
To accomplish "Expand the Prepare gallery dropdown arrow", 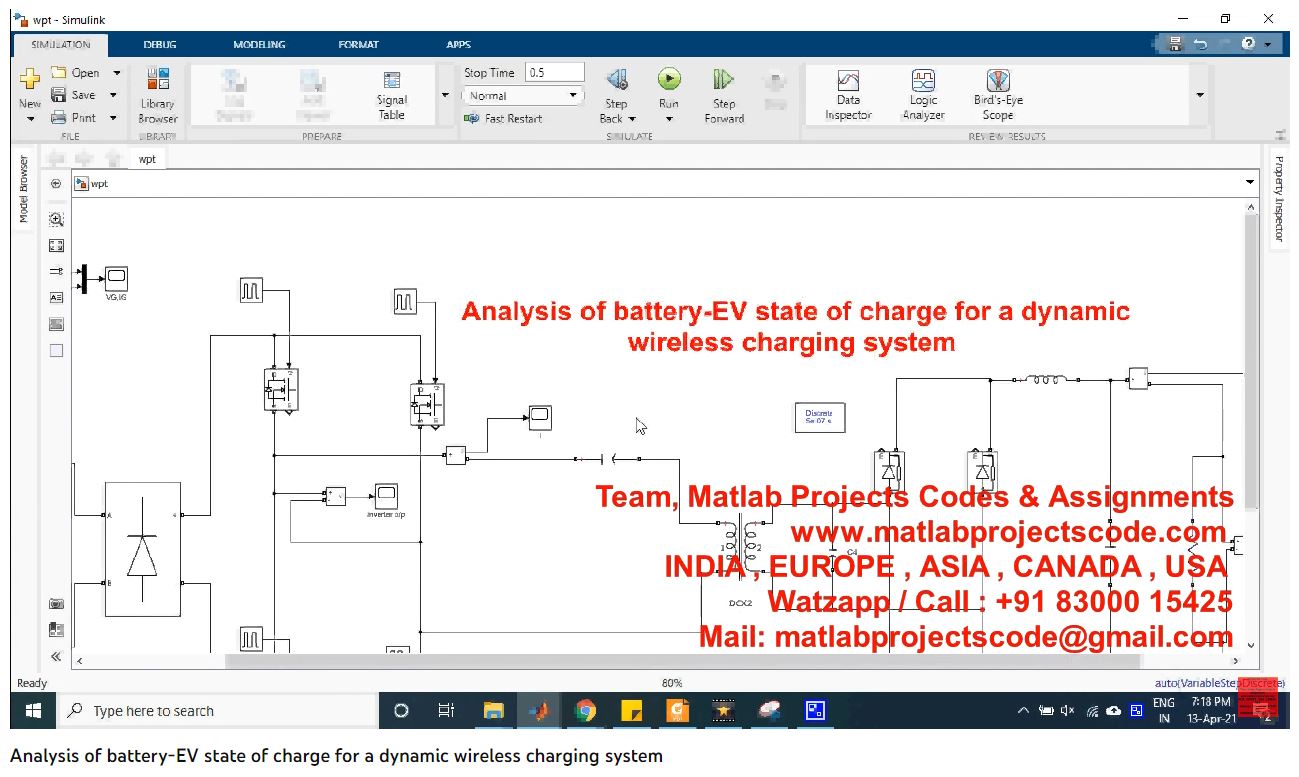I will click(445, 95).
